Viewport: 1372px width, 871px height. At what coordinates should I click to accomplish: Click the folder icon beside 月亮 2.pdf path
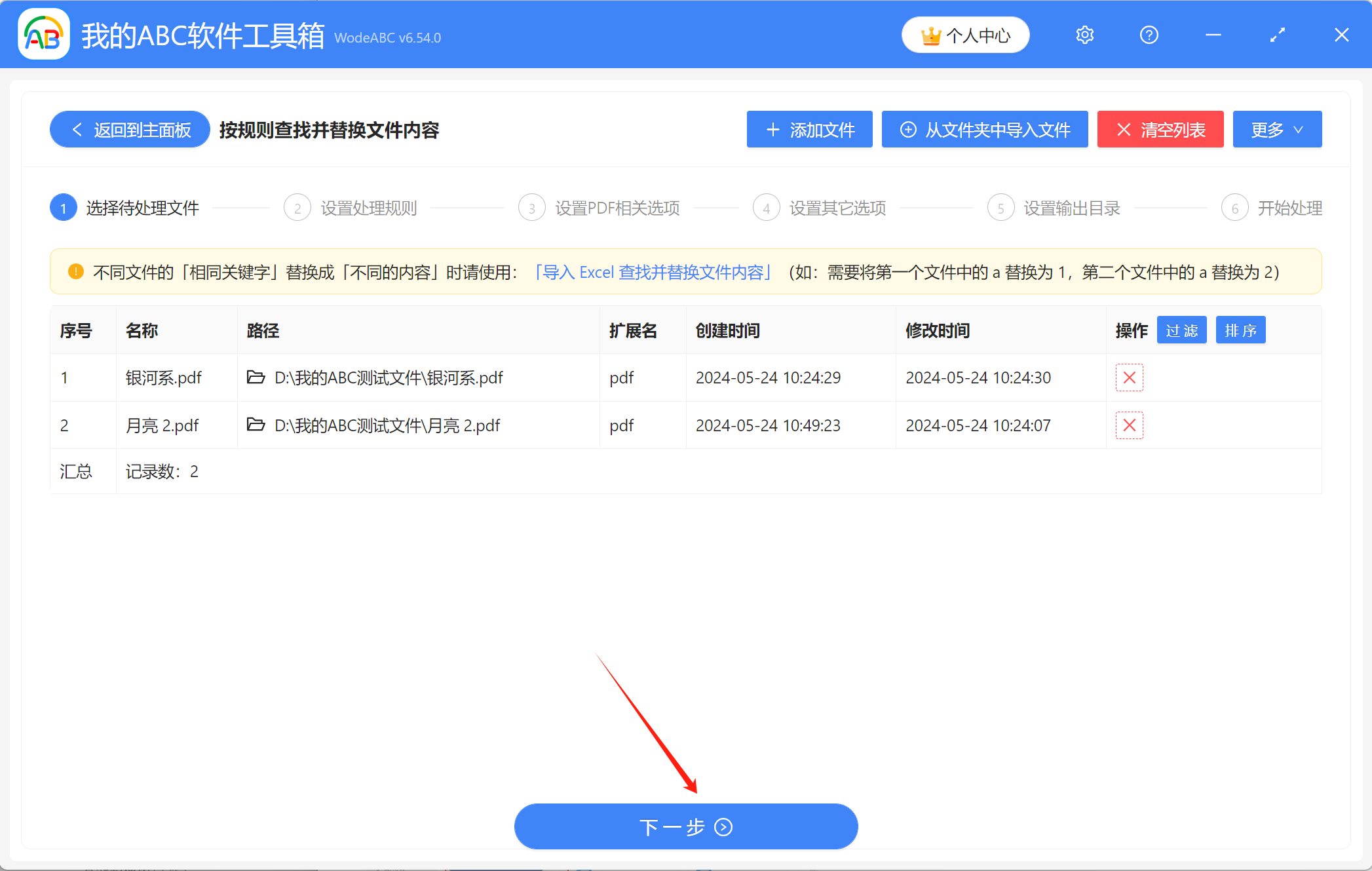tap(256, 425)
